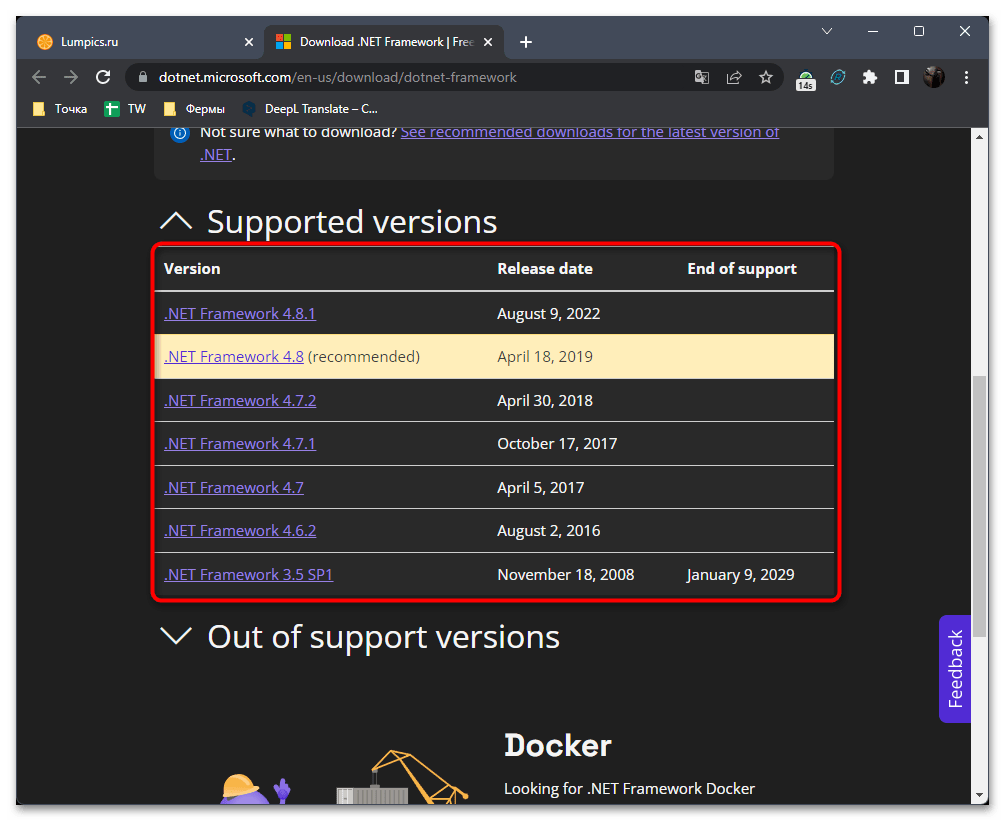Open the .NET Framework 4.8.1 link
The width and height of the screenshot is (1005, 821).
tap(240, 314)
